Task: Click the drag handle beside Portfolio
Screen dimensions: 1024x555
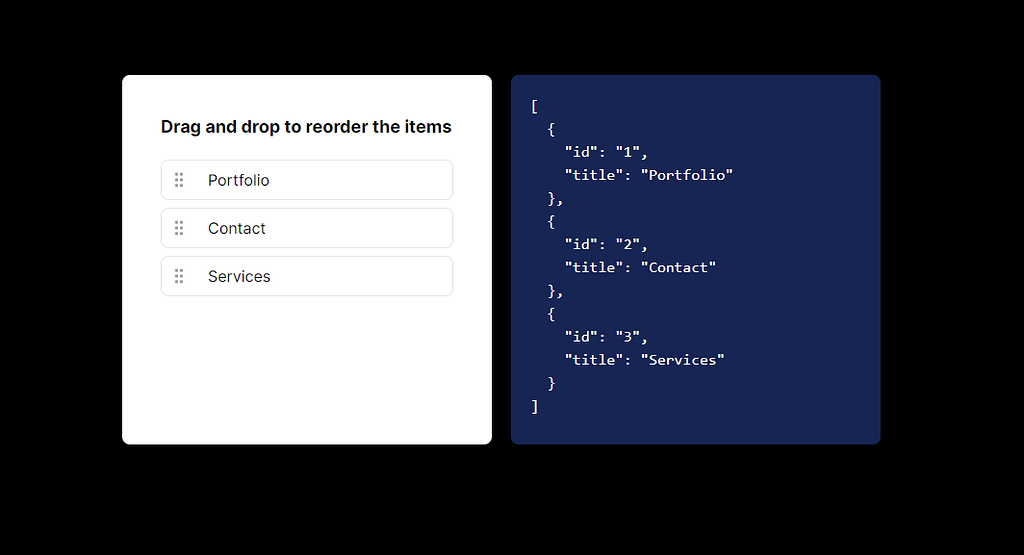Action: pos(179,180)
